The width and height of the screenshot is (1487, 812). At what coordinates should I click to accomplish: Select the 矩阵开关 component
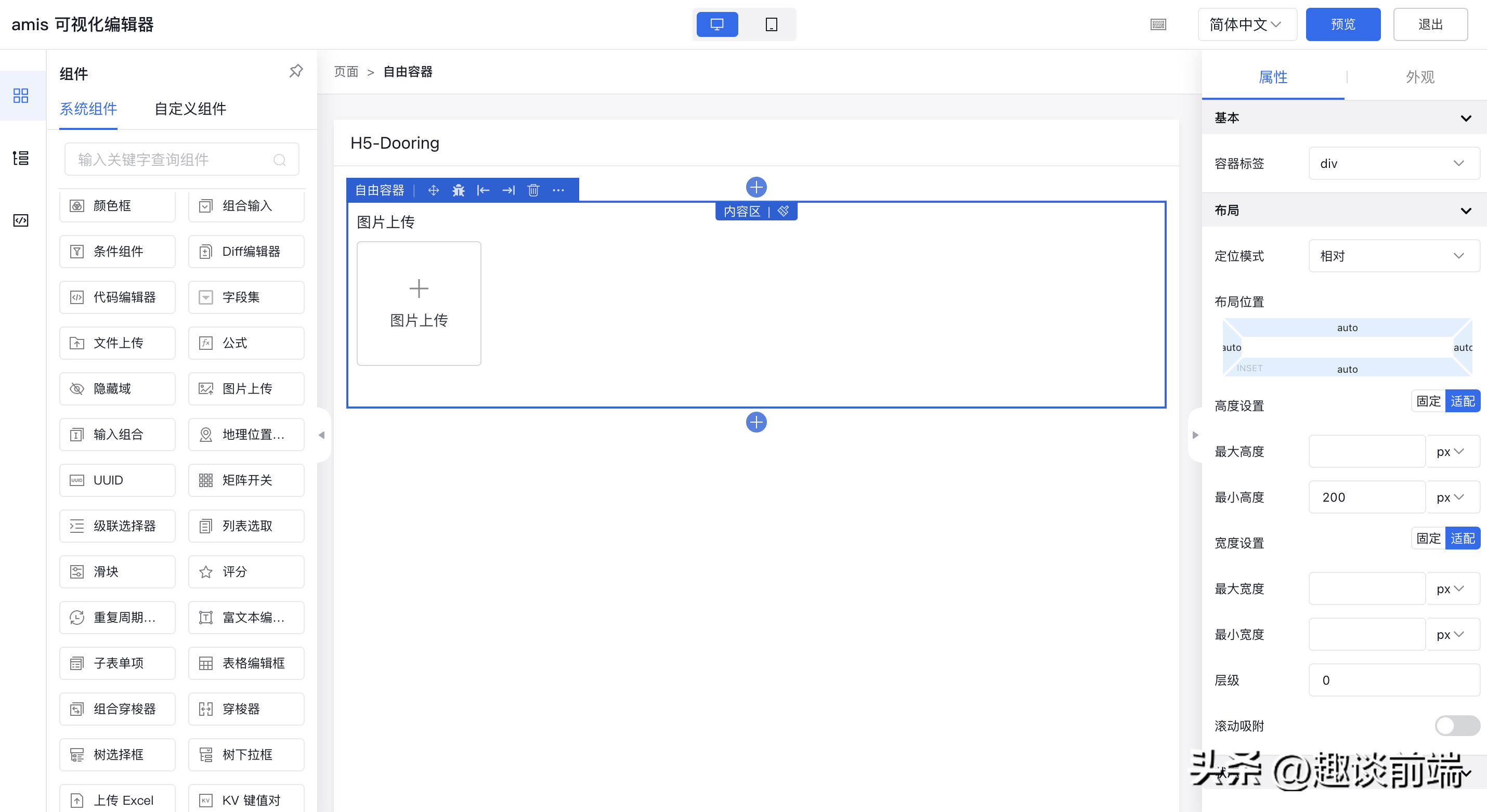point(246,480)
